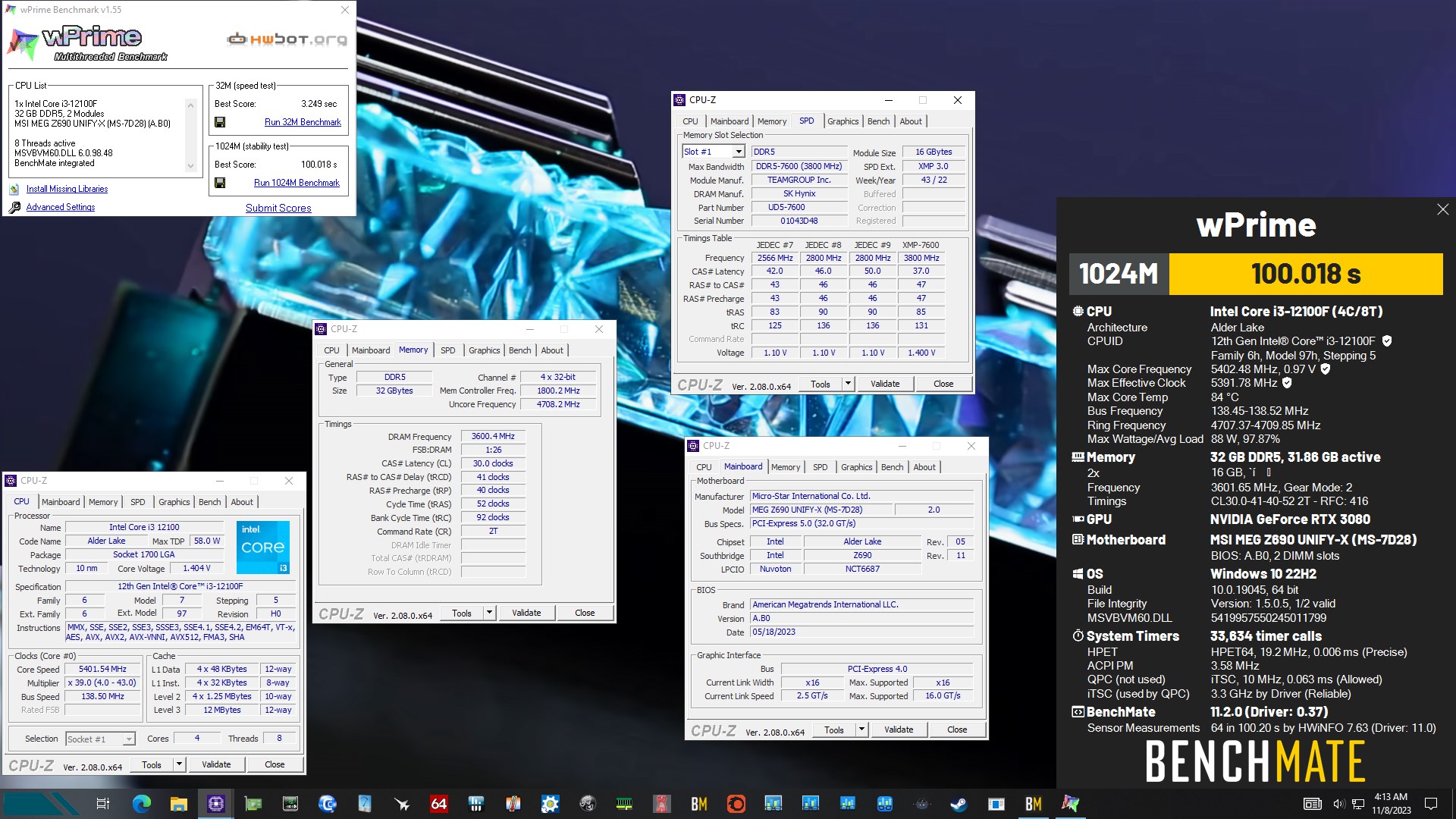
Task: Click the Install Missing Libraries icon
Action: (x=14, y=190)
